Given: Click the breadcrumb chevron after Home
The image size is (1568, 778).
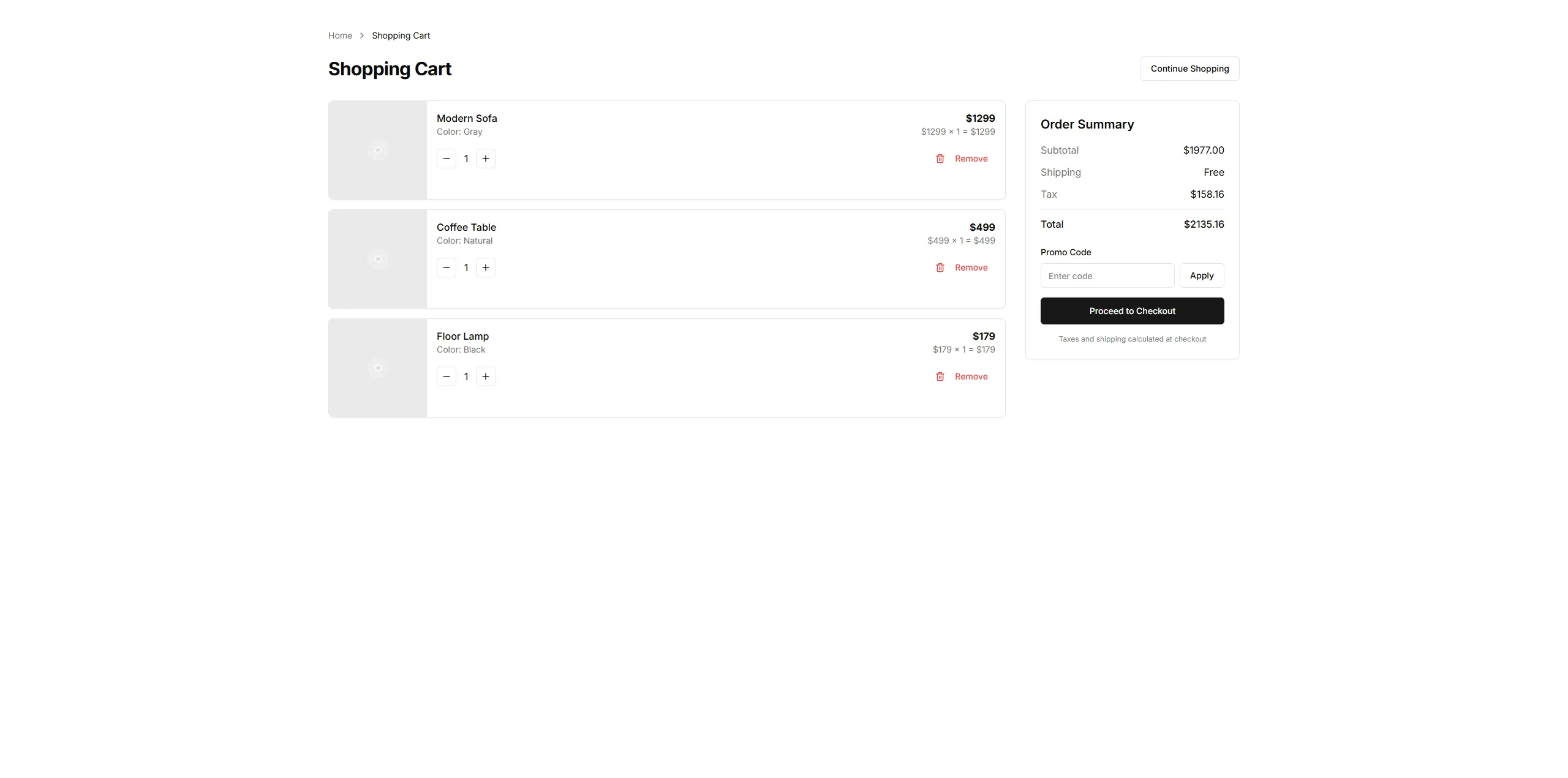Looking at the screenshot, I should [362, 36].
